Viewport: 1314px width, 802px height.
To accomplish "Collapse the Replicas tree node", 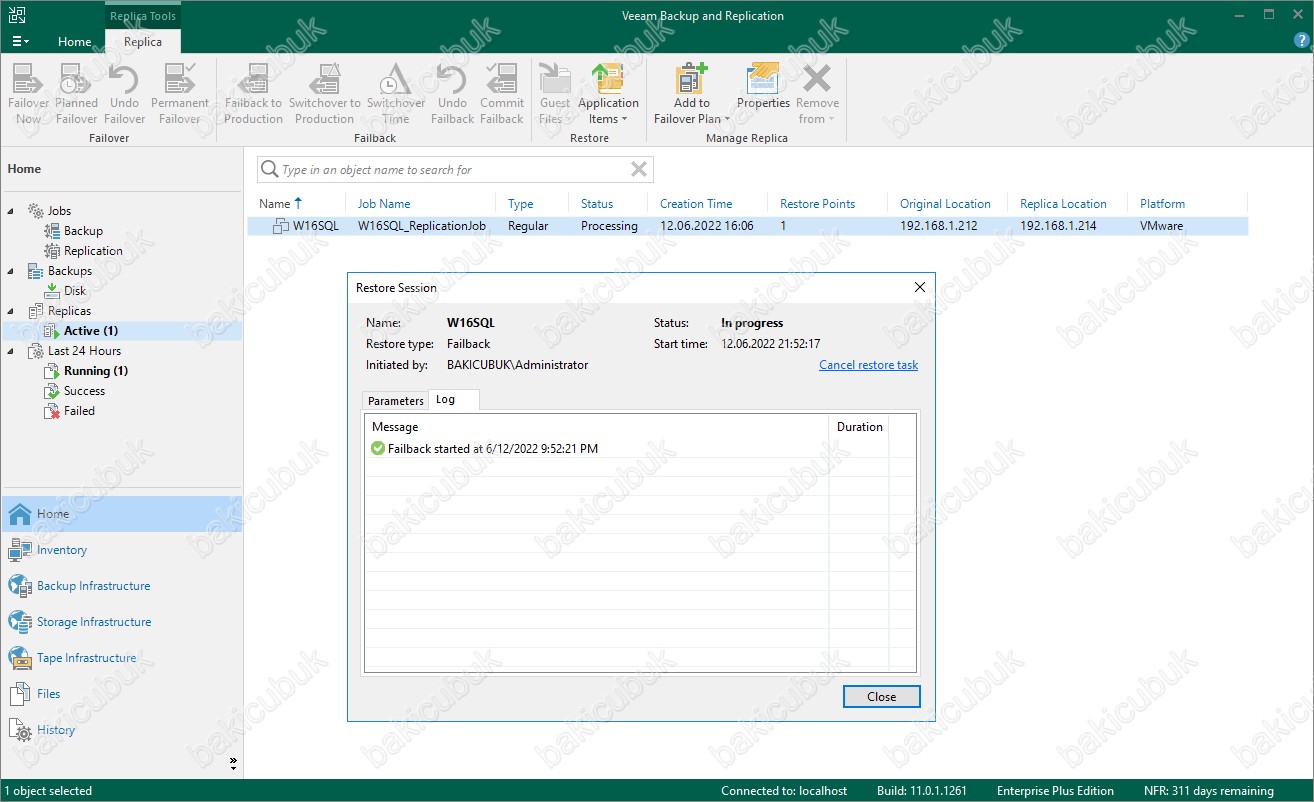I will pos(11,311).
